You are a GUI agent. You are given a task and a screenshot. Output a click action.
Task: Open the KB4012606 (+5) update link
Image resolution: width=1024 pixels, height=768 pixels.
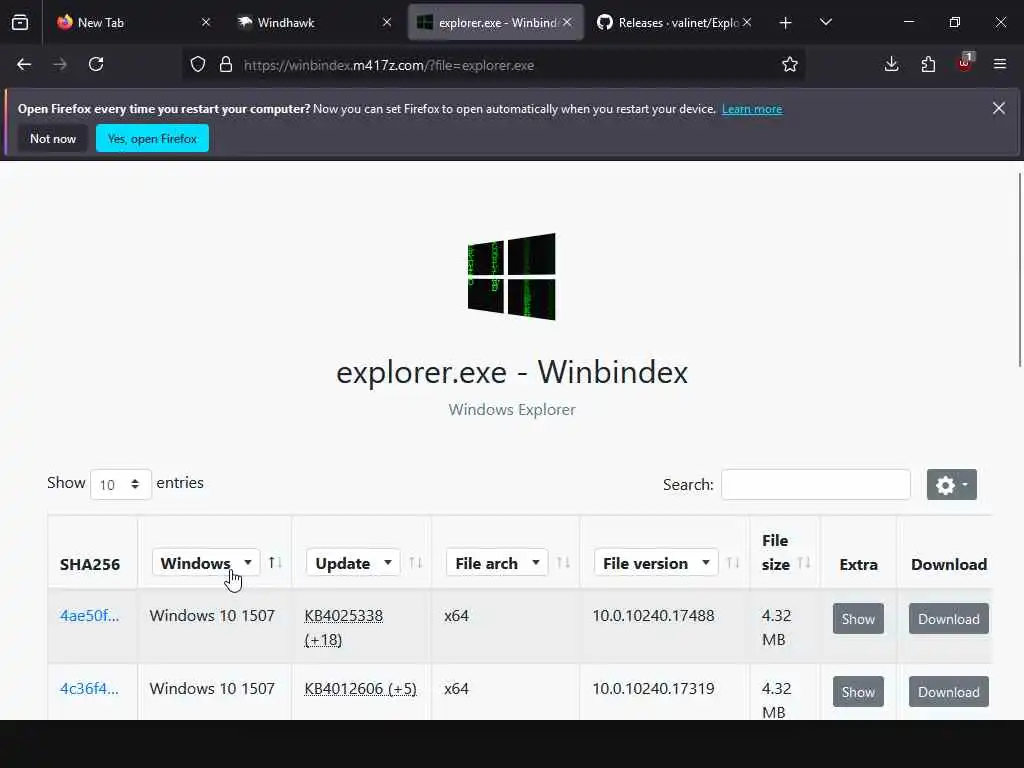click(360, 689)
